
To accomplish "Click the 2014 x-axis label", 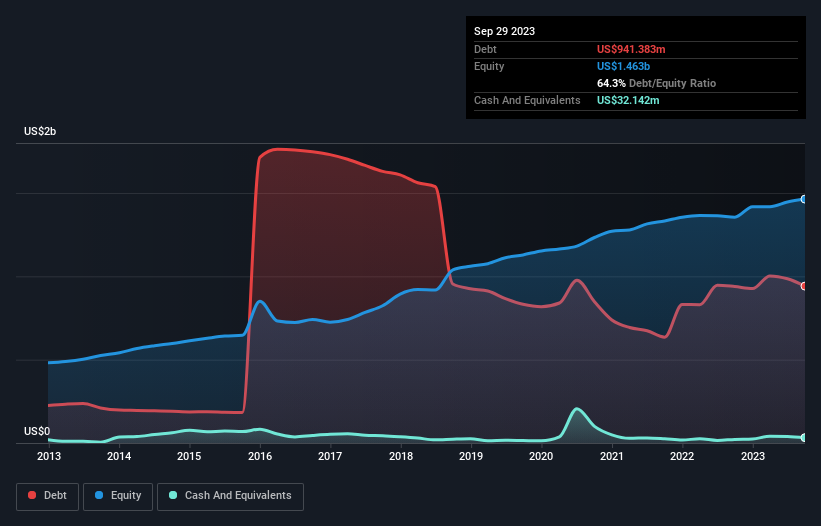I will tap(119, 456).
